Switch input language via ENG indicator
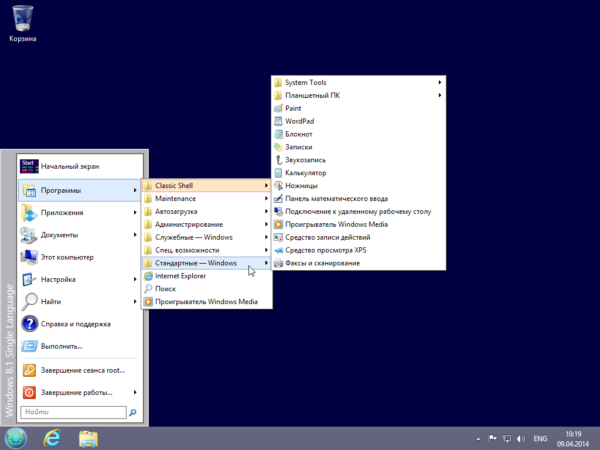This screenshot has width=600, height=450. 539,439
